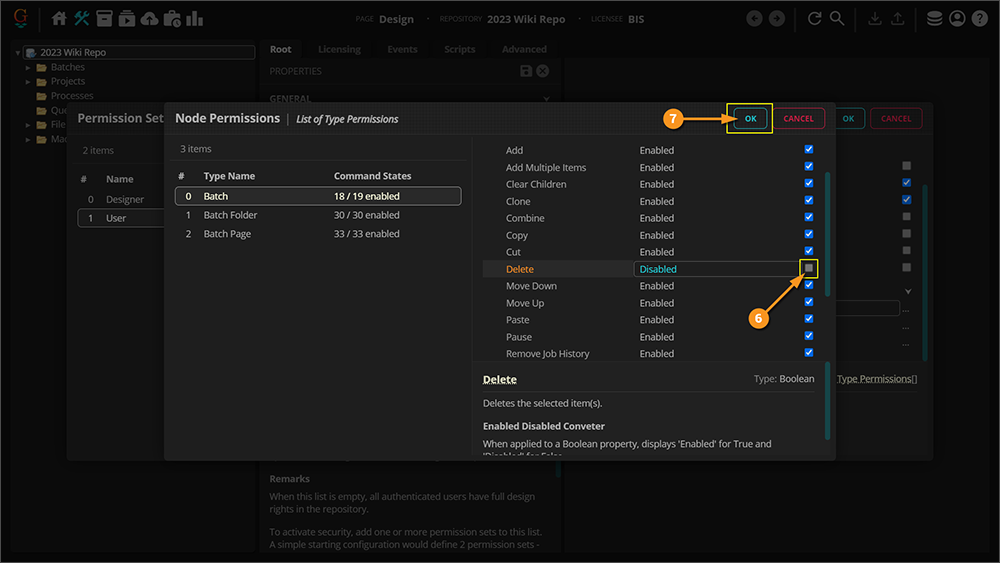Collapse the 2023 Wiki Repo tree node
Image resolution: width=1000 pixels, height=563 pixels.
coord(18,53)
